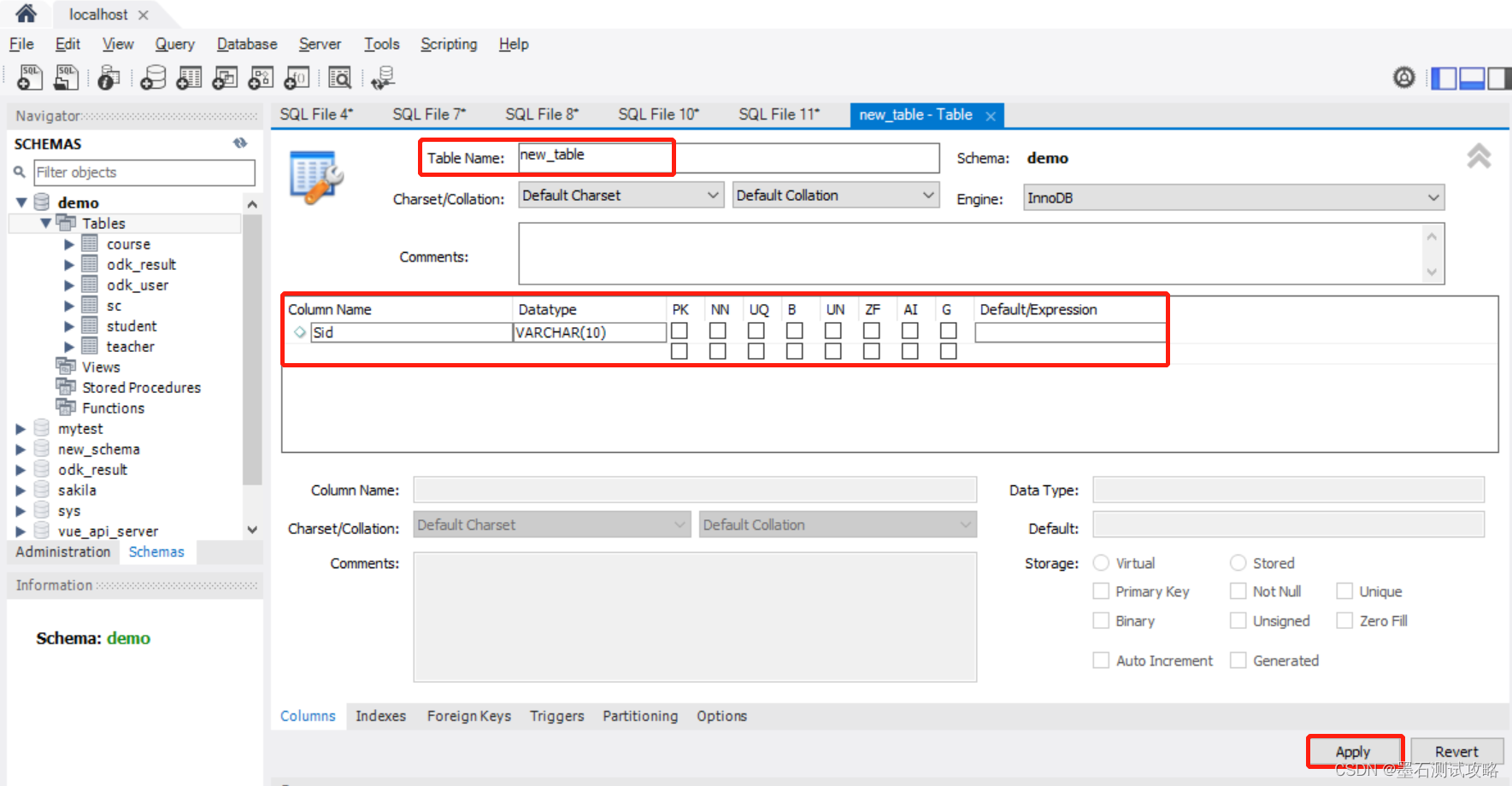Click the Filter objects search field
The height and width of the screenshot is (786, 1512).
(x=144, y=173)
